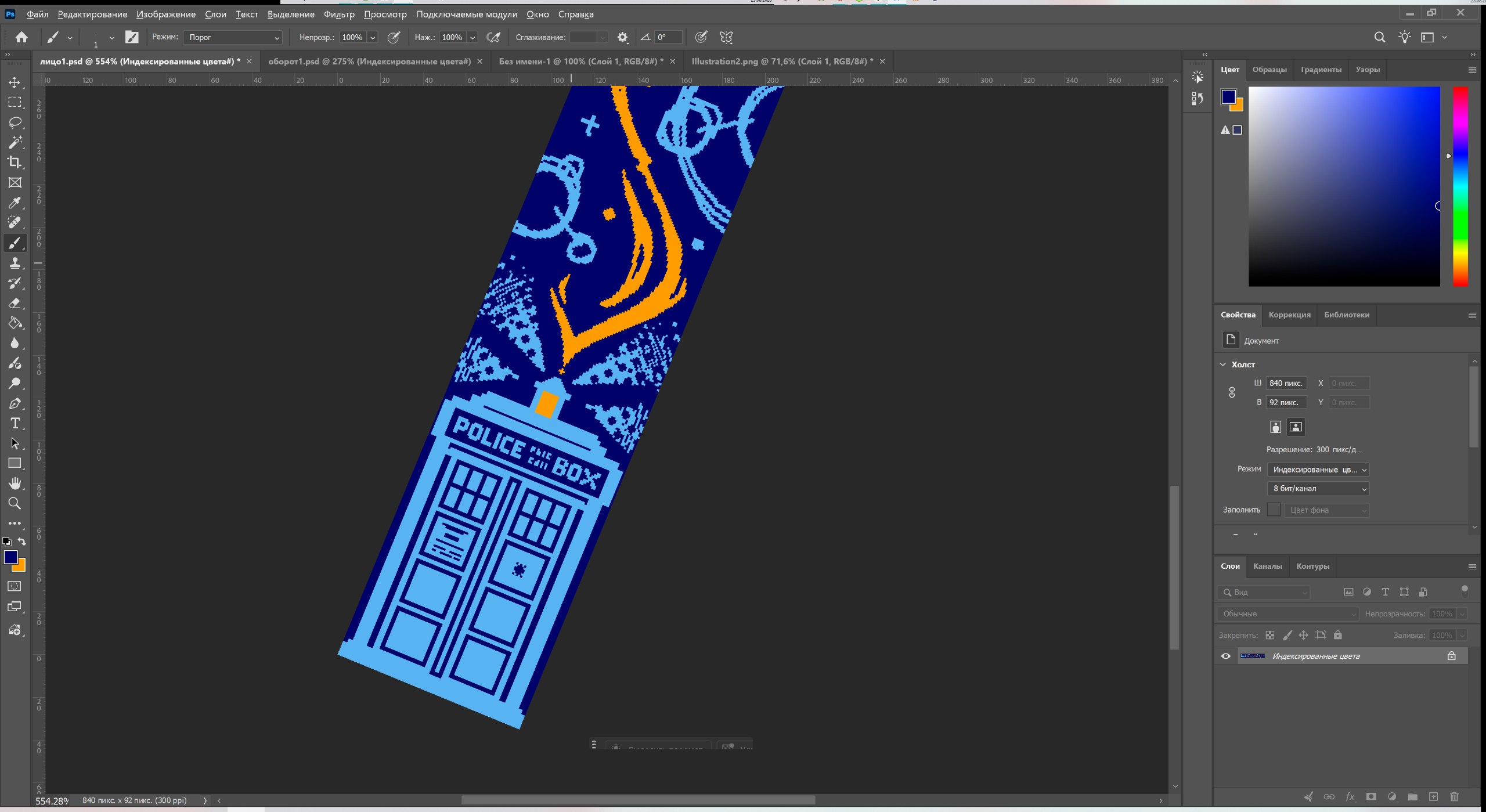
Task: Open the search icon at top right
Action: pyautogui.click(x=1380, y=37)
